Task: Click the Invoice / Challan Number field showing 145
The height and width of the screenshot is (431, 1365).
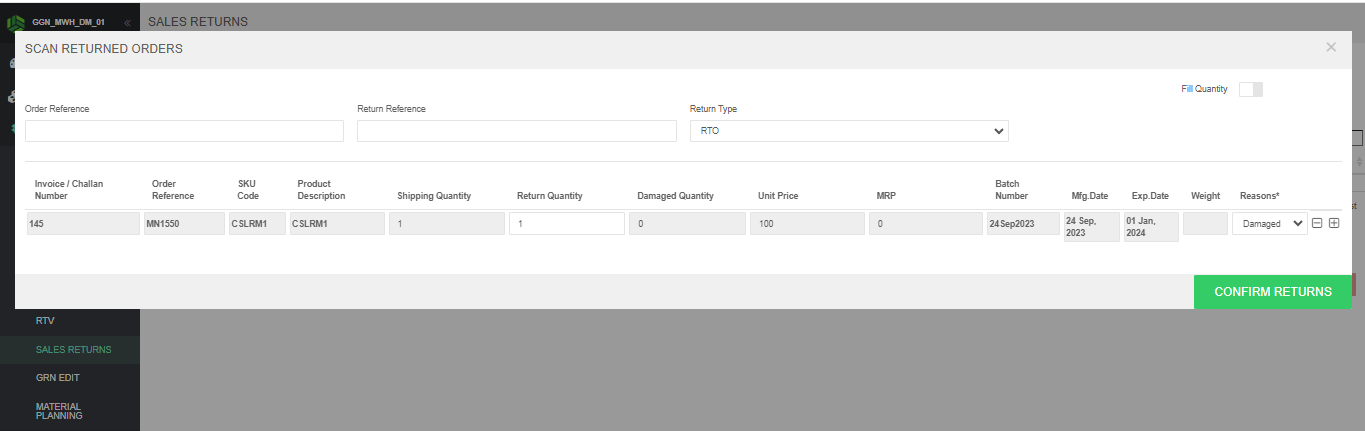Action: pos(83,224)
